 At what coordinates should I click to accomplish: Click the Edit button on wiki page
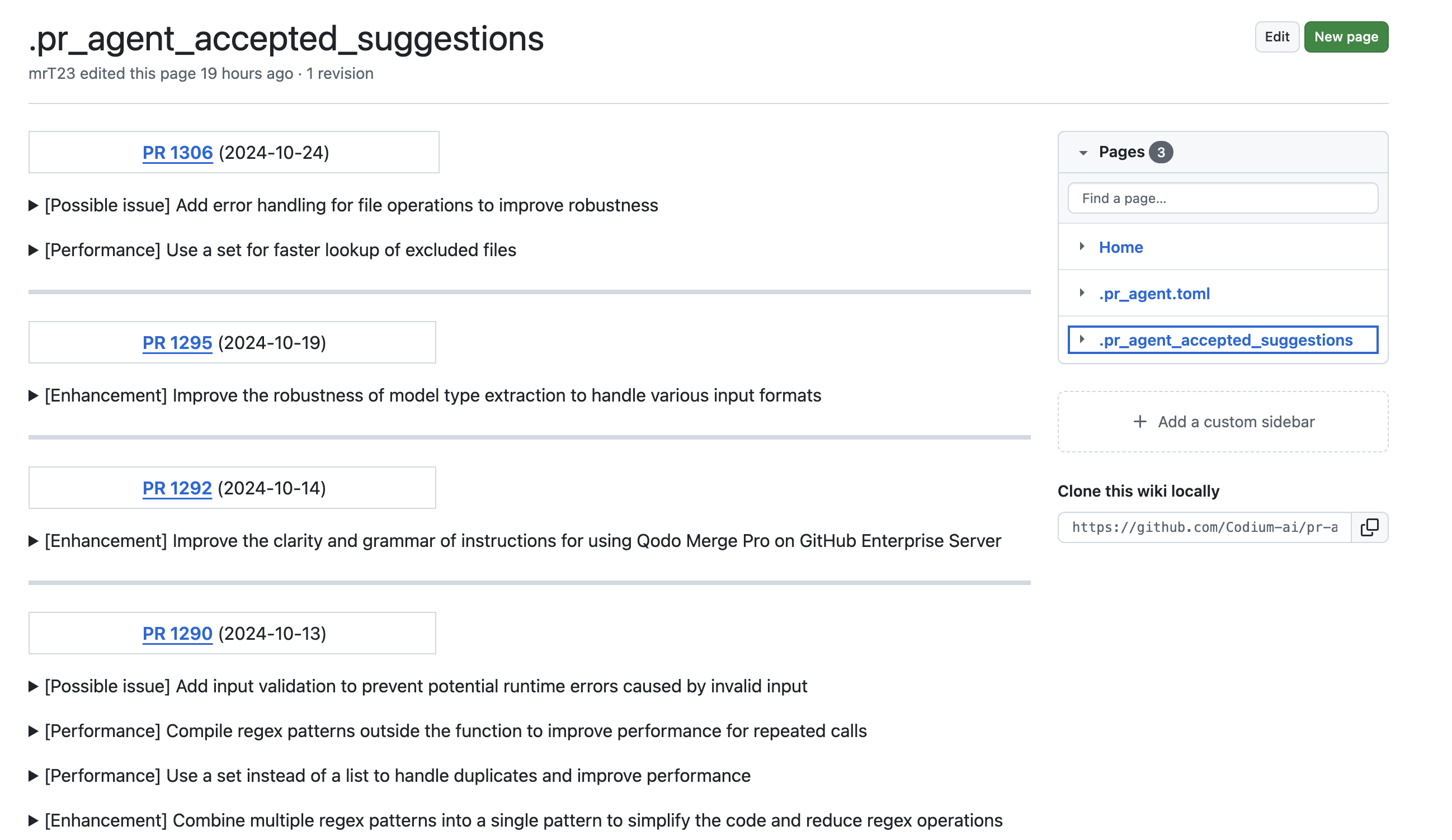1277,36
